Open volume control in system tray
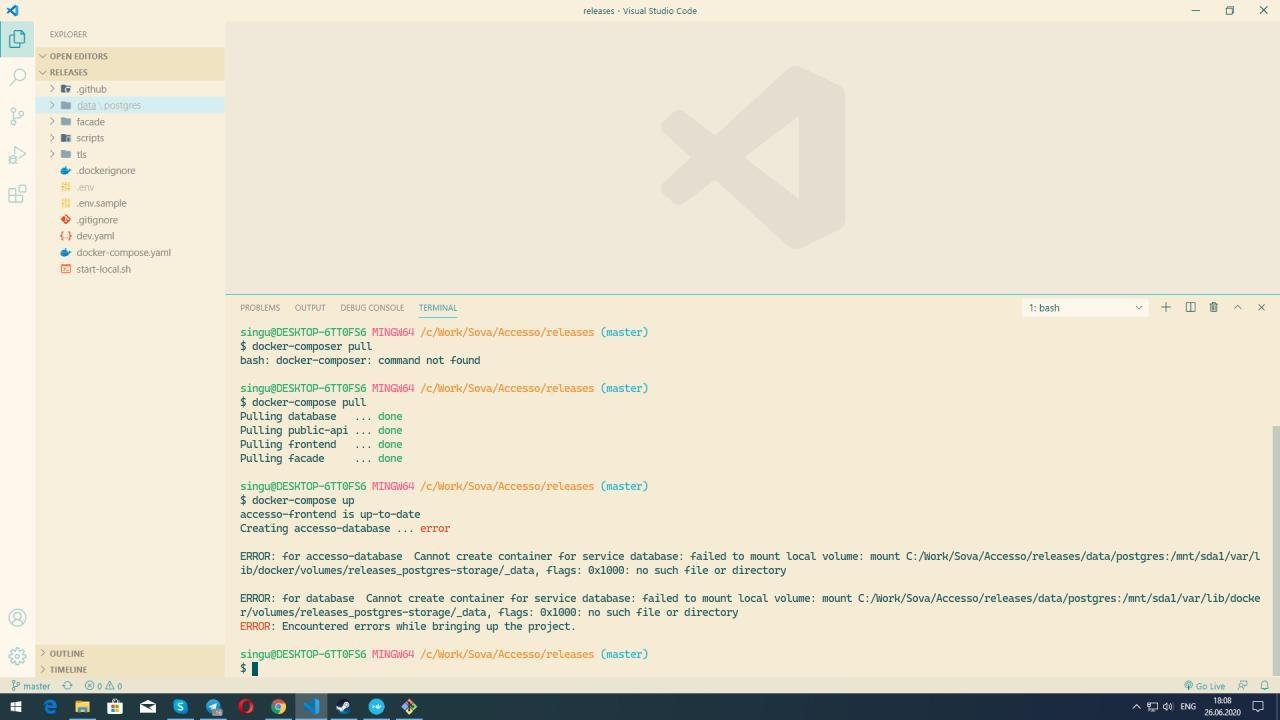1280x720 pixels. click(1168, 707)
